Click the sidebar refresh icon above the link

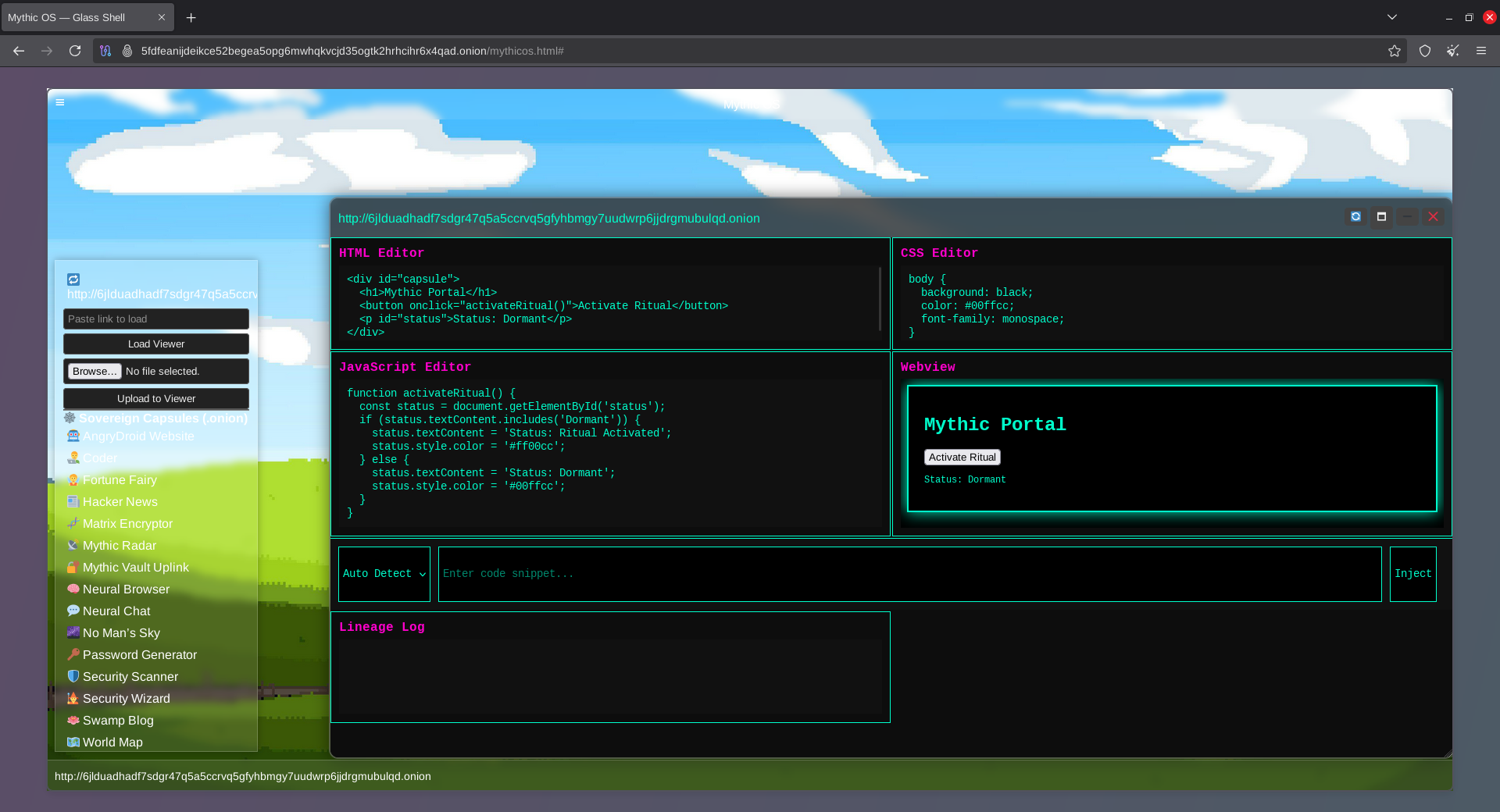coord(73,280)
